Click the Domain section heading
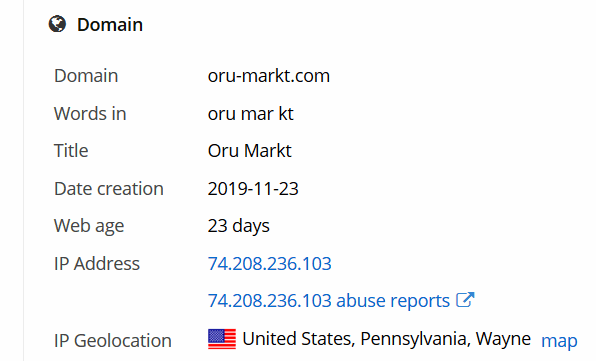 (x=110, y=25)
